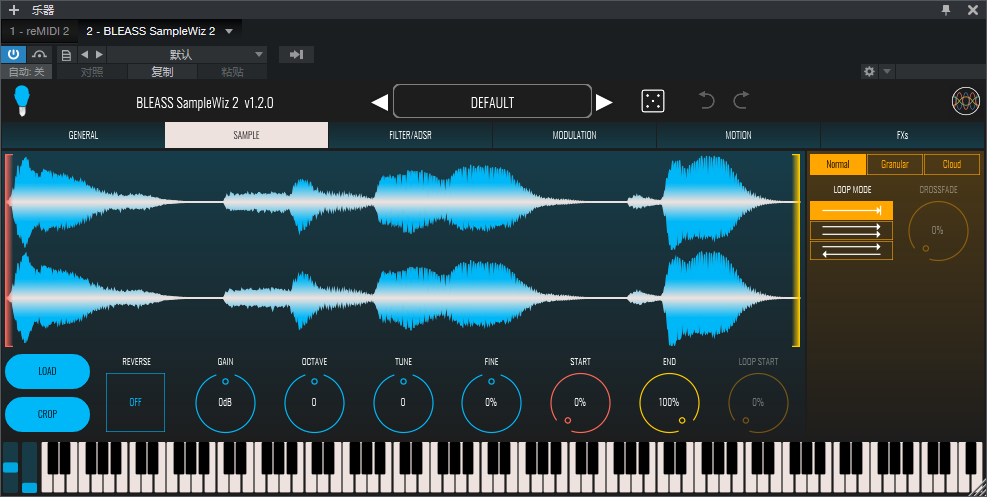987x497 pixels.
Task: Expand the arrow next to gear
Action: 886,71
